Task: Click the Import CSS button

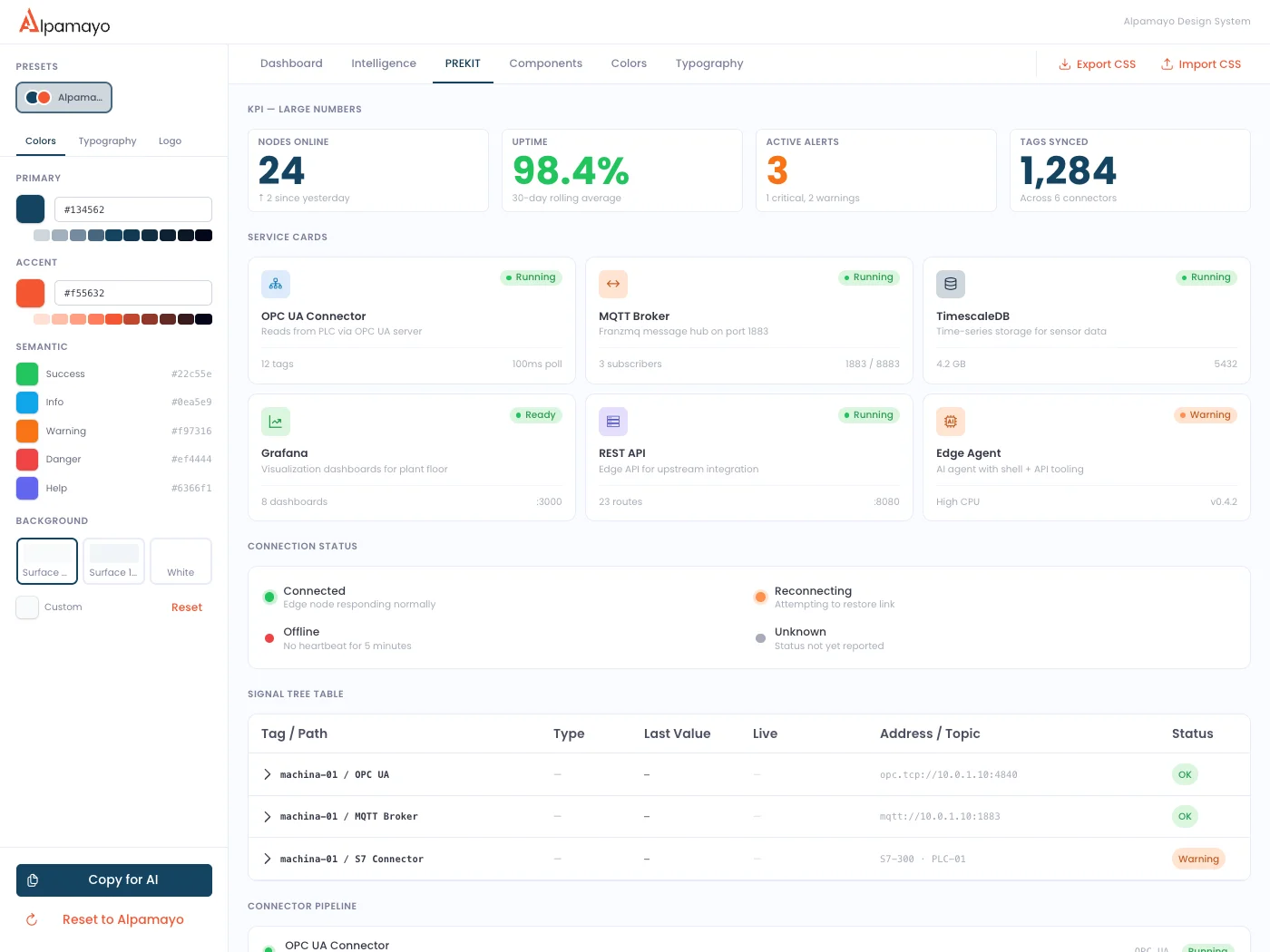Action: tap(1201, 64)
